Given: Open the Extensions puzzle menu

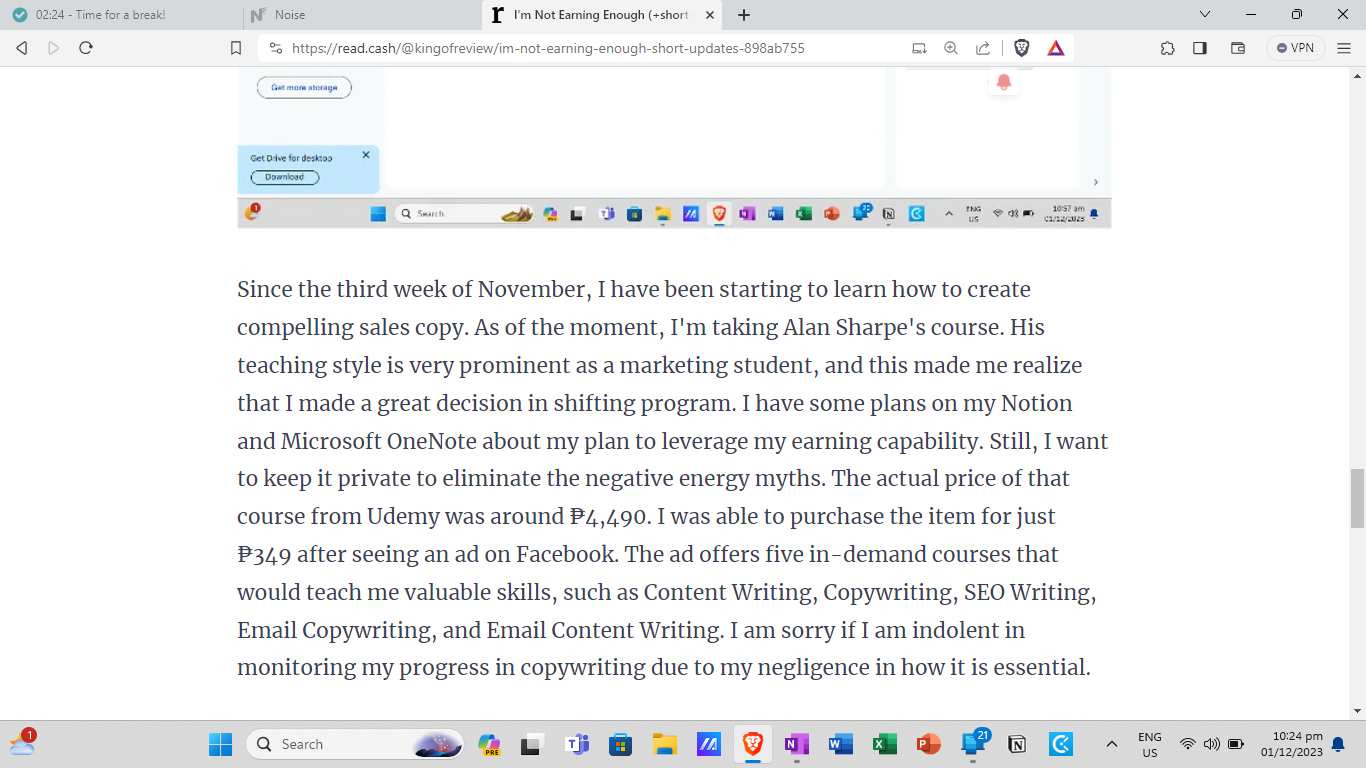Looking at the screenshot, I should [1167, 48].
